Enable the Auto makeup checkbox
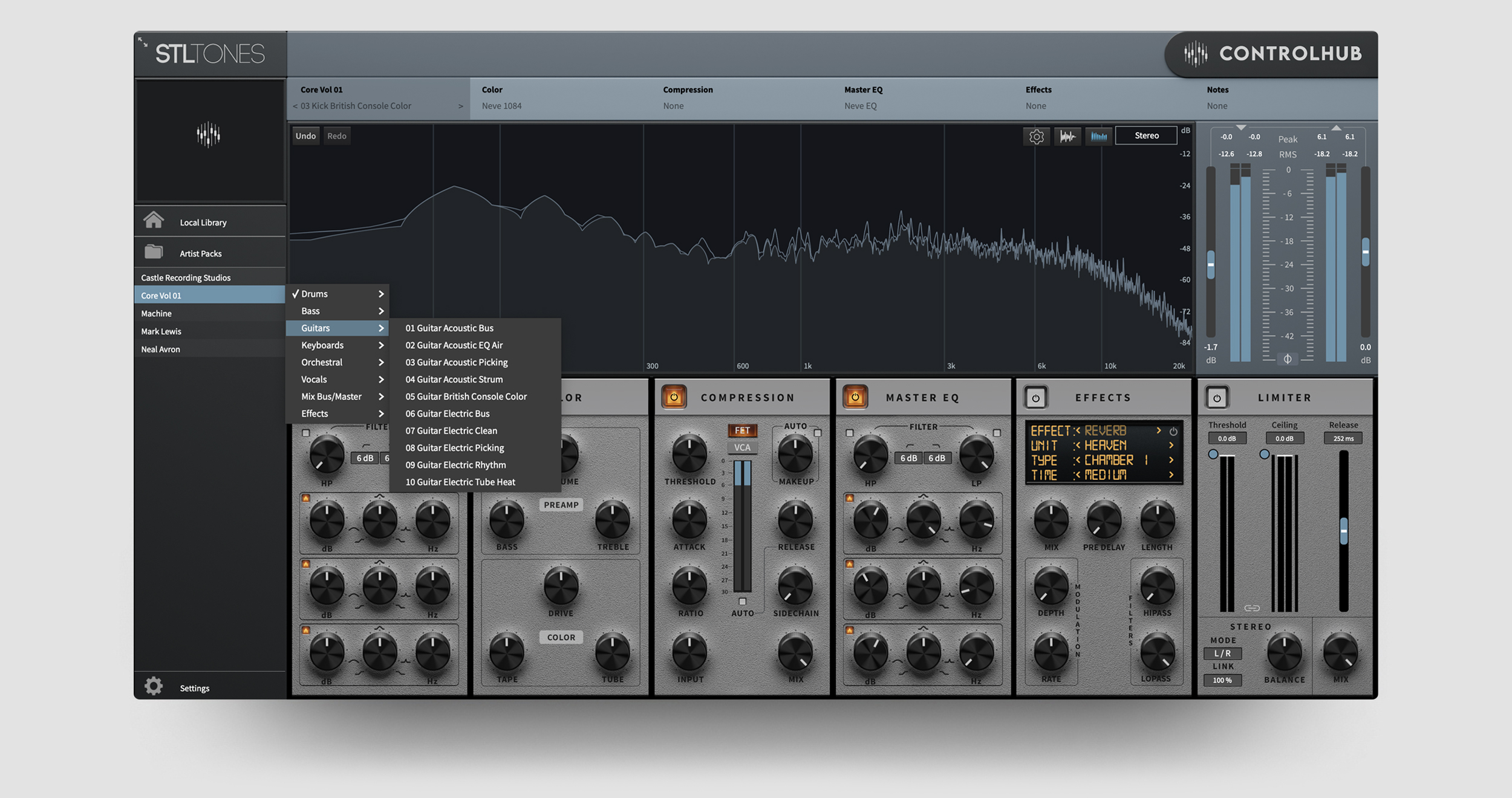Viewport: 1512px width, 798px height. pos(818,433)
